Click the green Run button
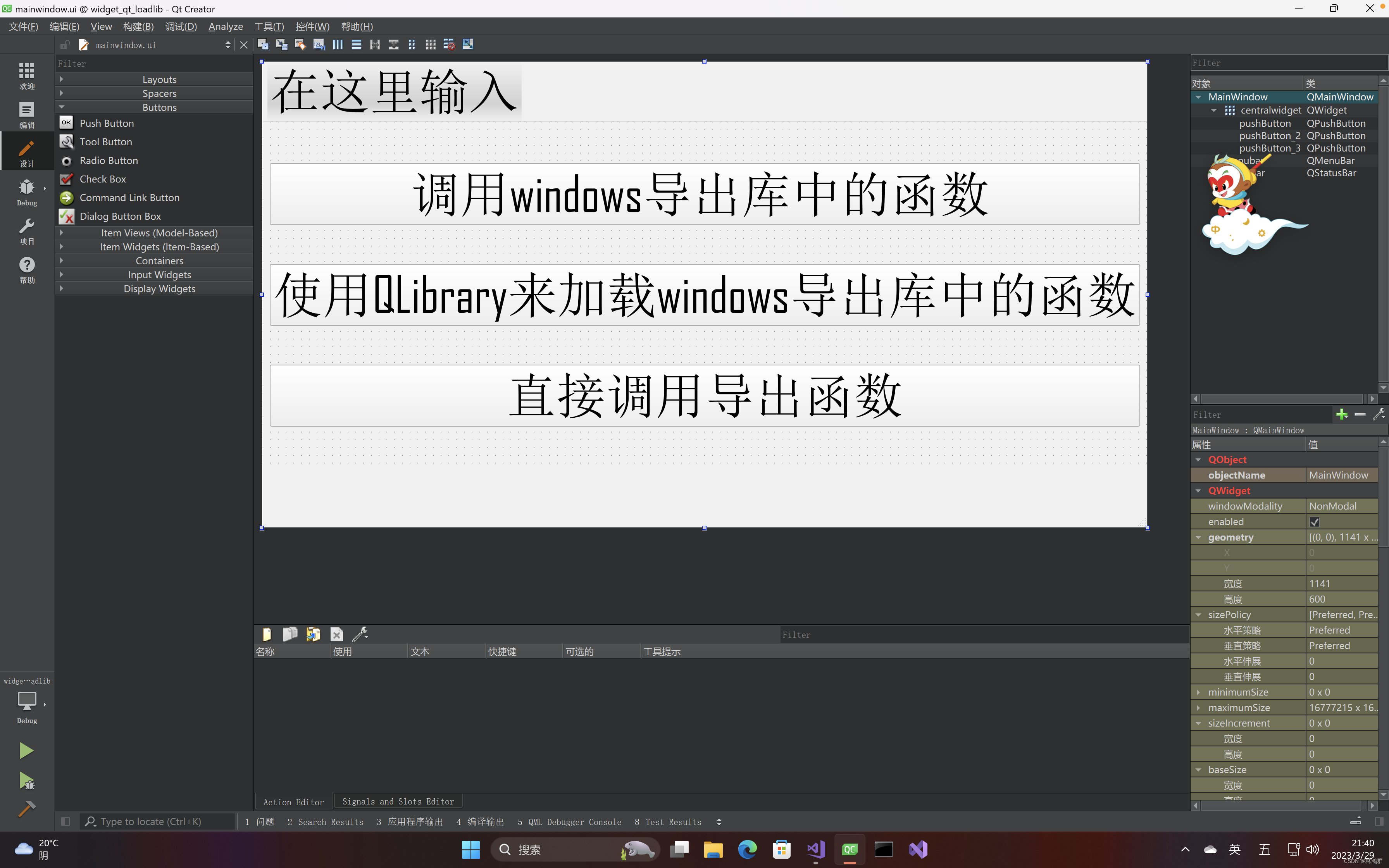 click(x=26, y=750)
